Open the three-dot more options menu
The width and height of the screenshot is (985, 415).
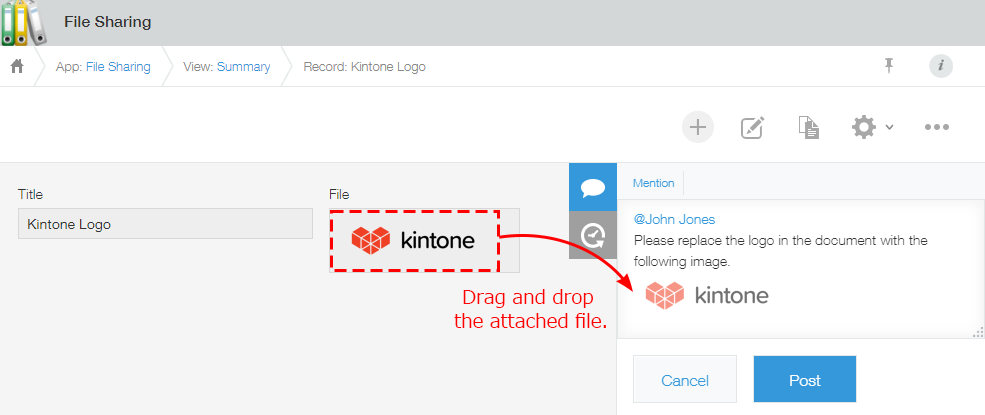[x=936, y=127]
